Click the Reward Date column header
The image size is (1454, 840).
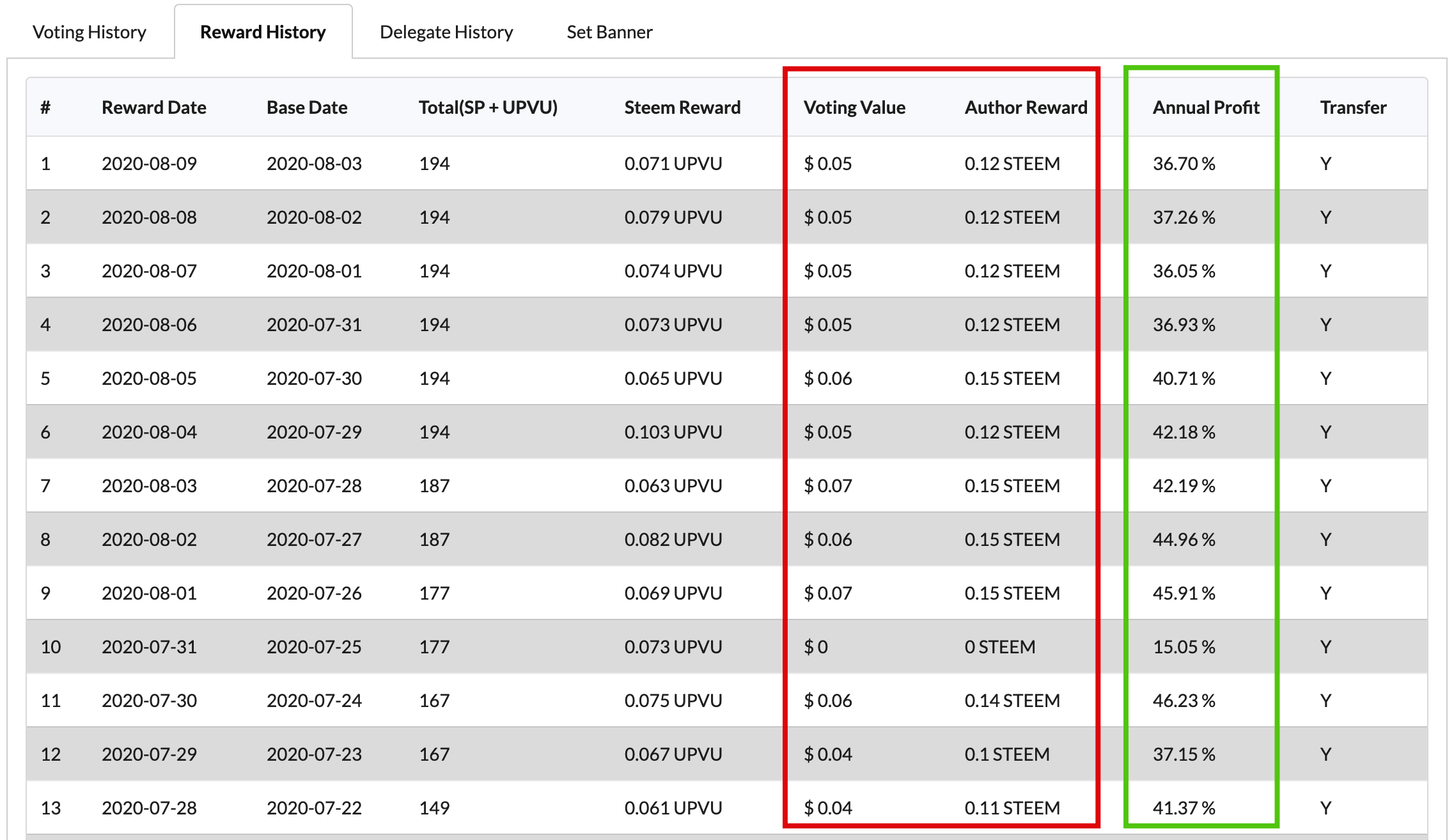pyautogui.click(x=153, y=107)
